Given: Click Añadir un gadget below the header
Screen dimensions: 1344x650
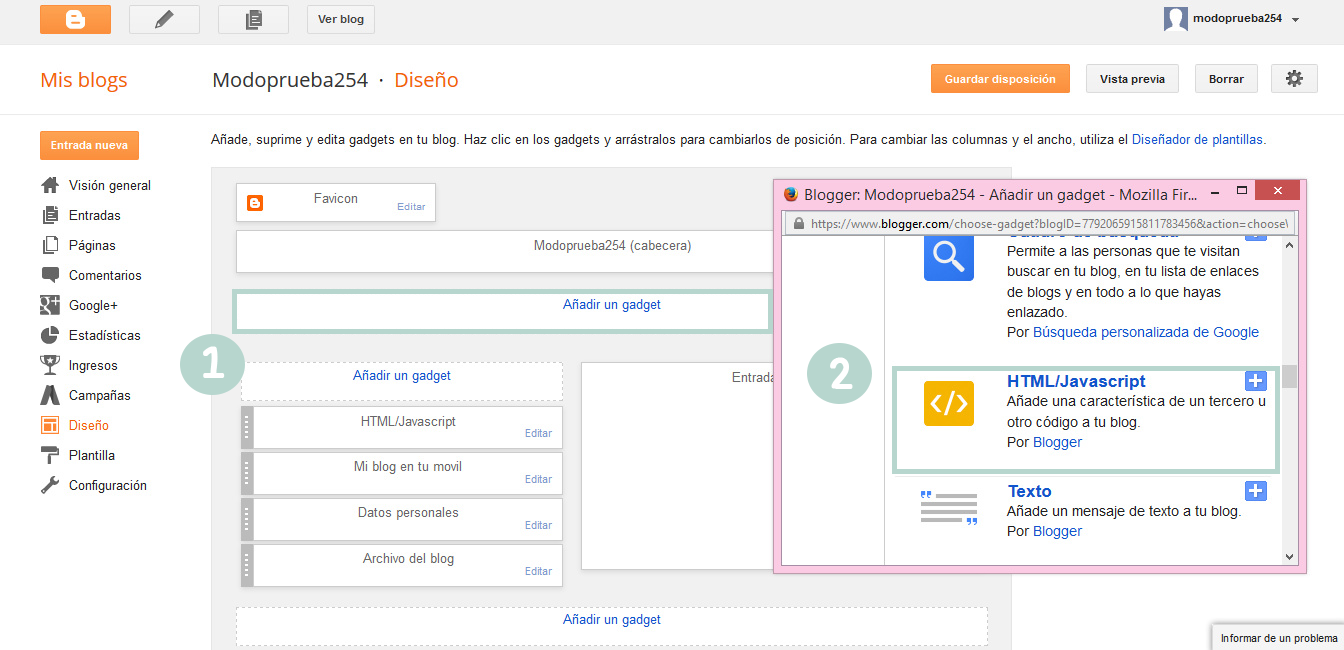Looking at the screenshot, I should point(612,305).
